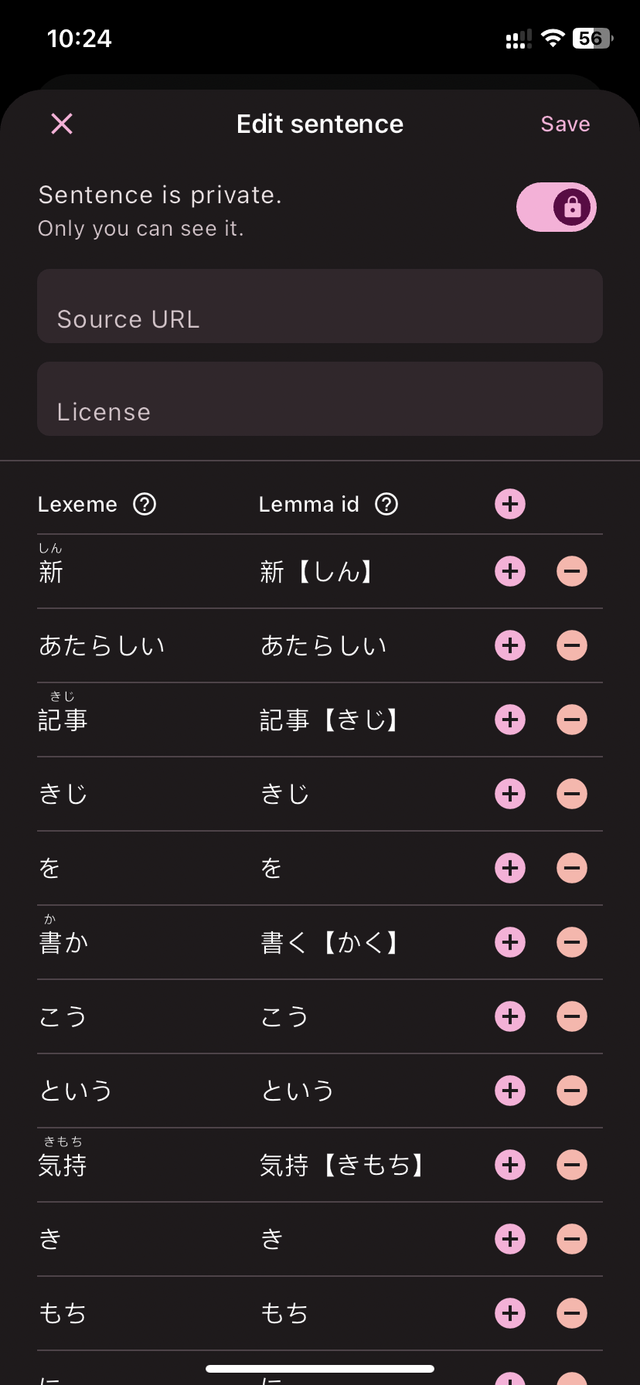The width and height of the screenshot is (640, 1385).
Task: Edit the lemma id 書く【かく】
Action: tap(330, 943)
